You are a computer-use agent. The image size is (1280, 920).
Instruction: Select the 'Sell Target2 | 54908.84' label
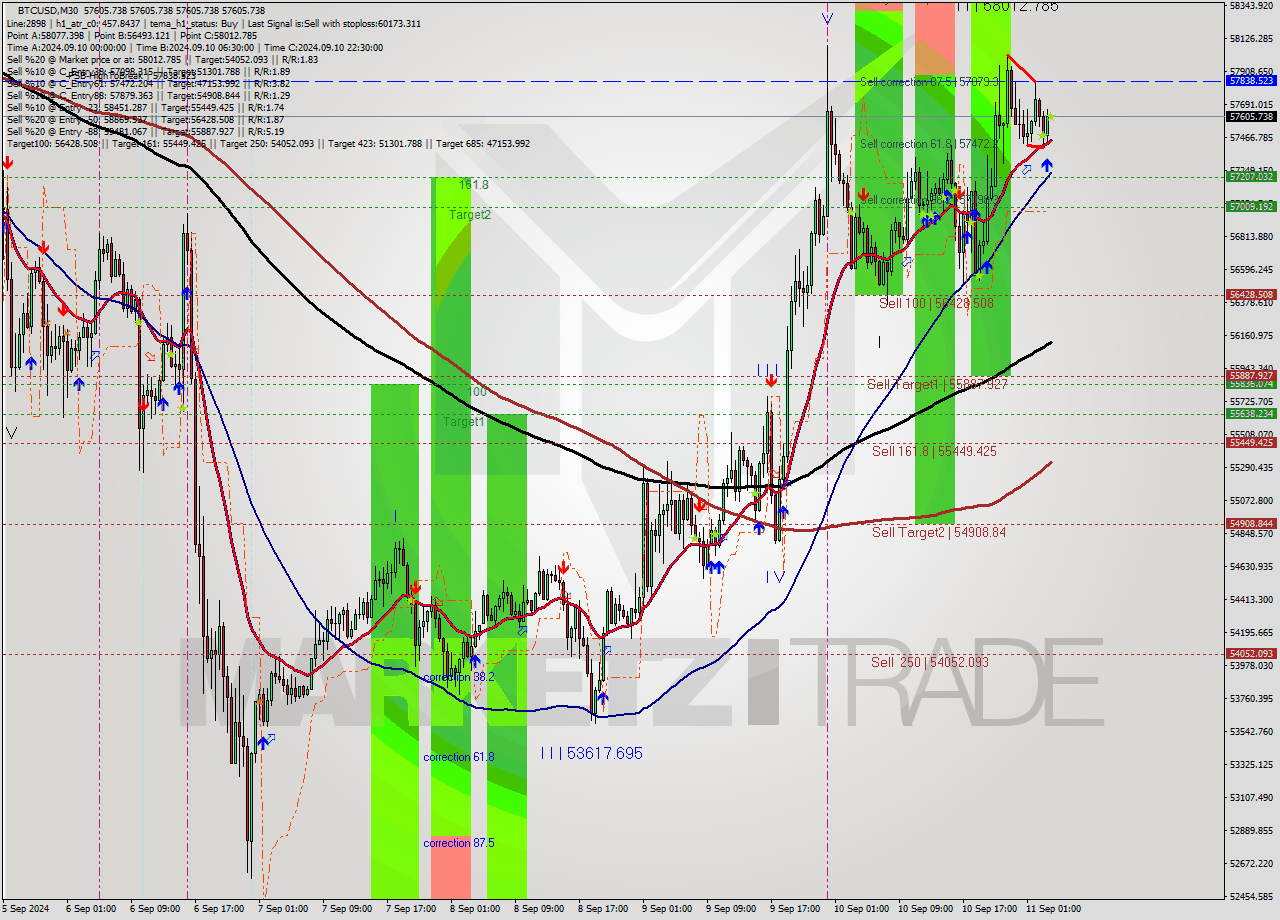939,532
